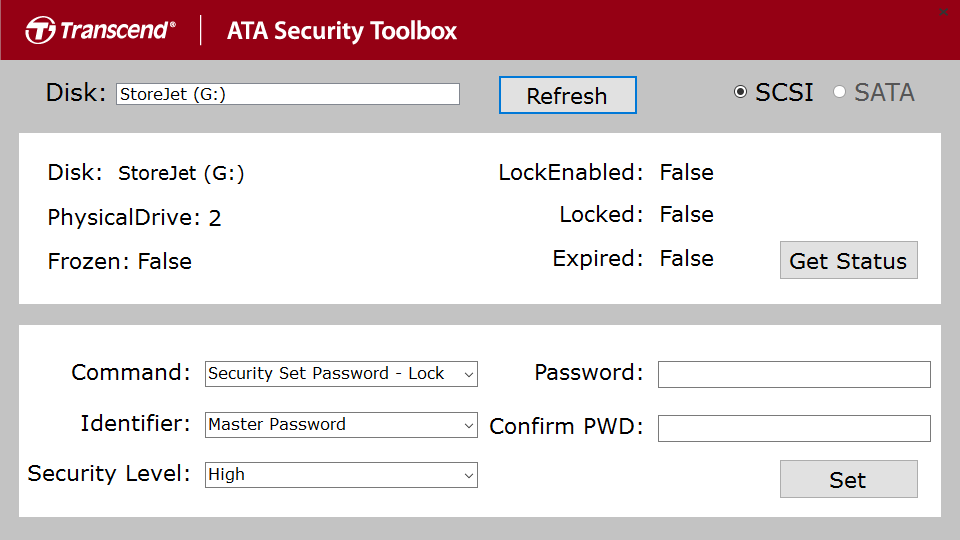
Task: Close the ATA Security Toolbox window
Action: coord(943,12)
